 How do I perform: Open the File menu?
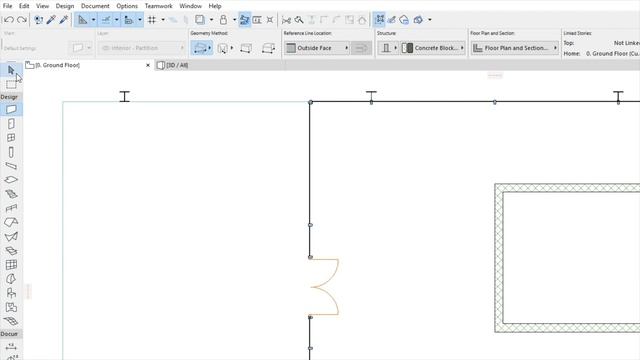pos(7,6)
